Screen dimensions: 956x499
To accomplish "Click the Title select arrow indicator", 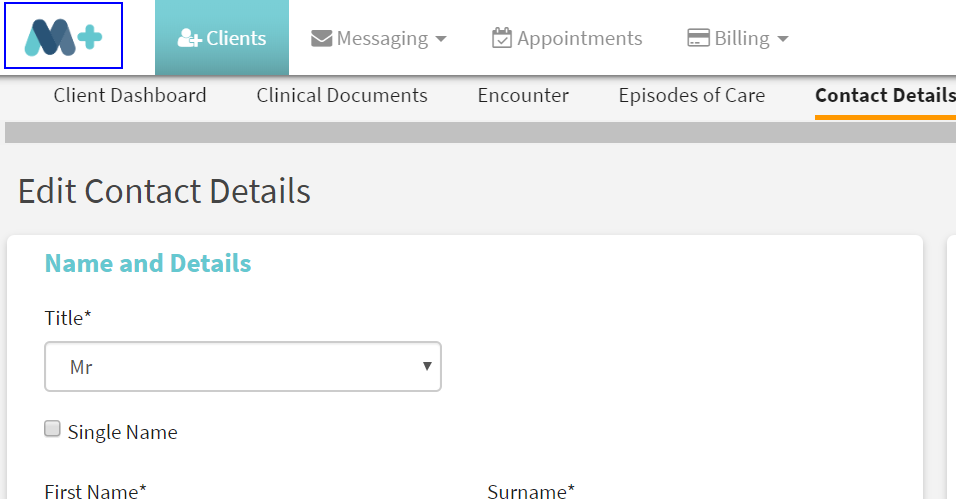I will pos(428,366).
